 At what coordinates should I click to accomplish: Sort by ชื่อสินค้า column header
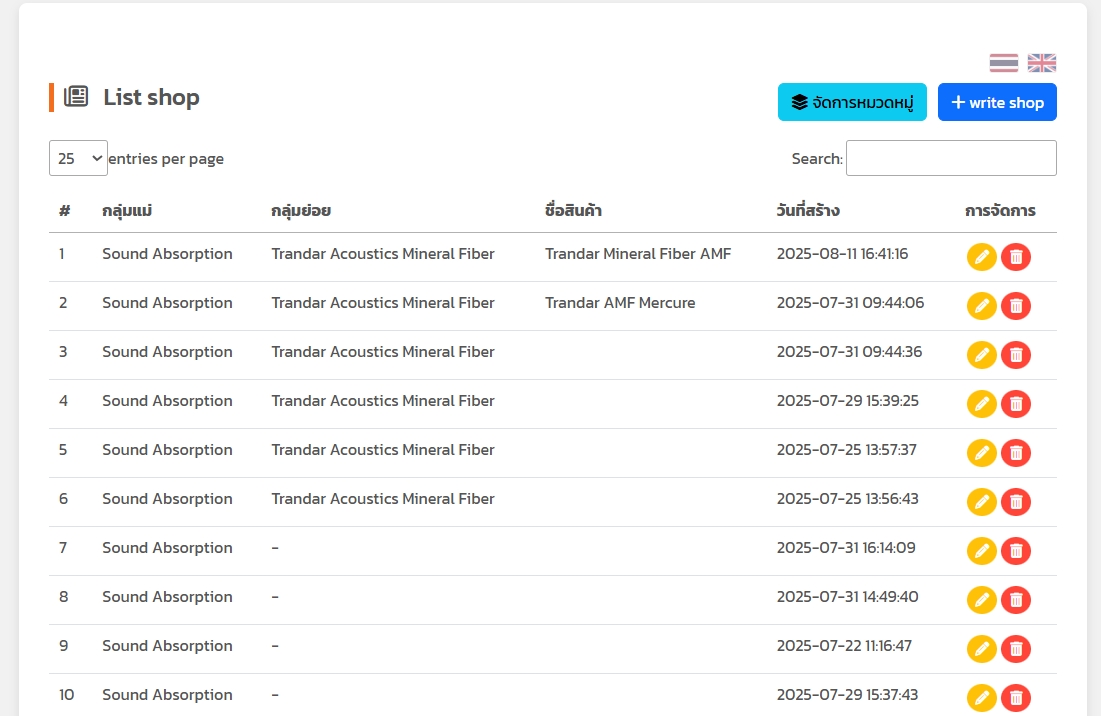[x=573, y=211]
